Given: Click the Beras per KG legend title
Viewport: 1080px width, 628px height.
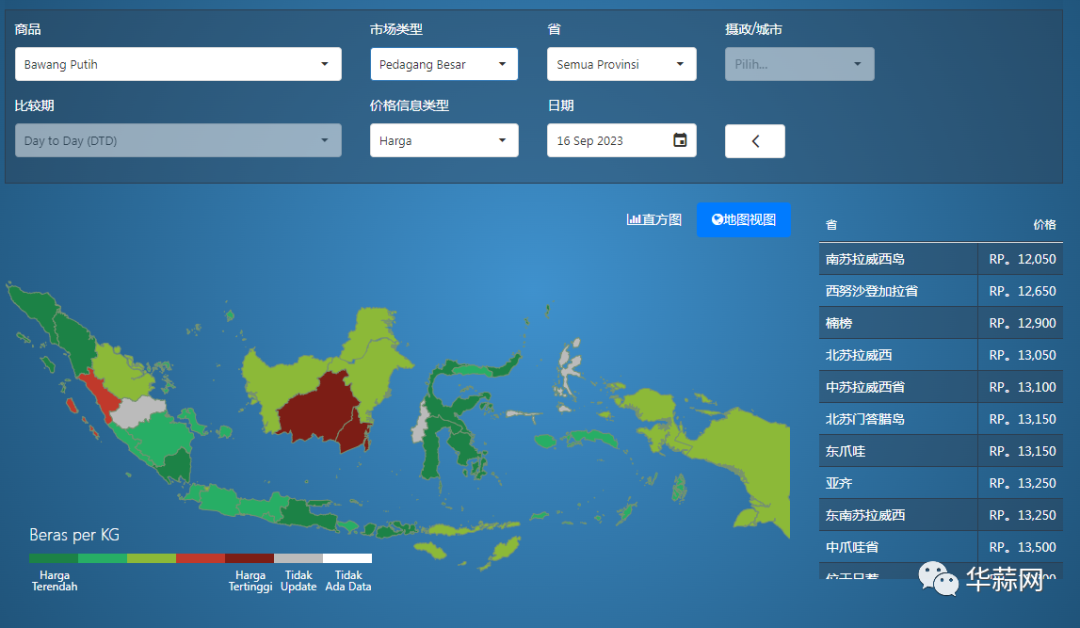Looking at the screenshot, I should (74, 535).
